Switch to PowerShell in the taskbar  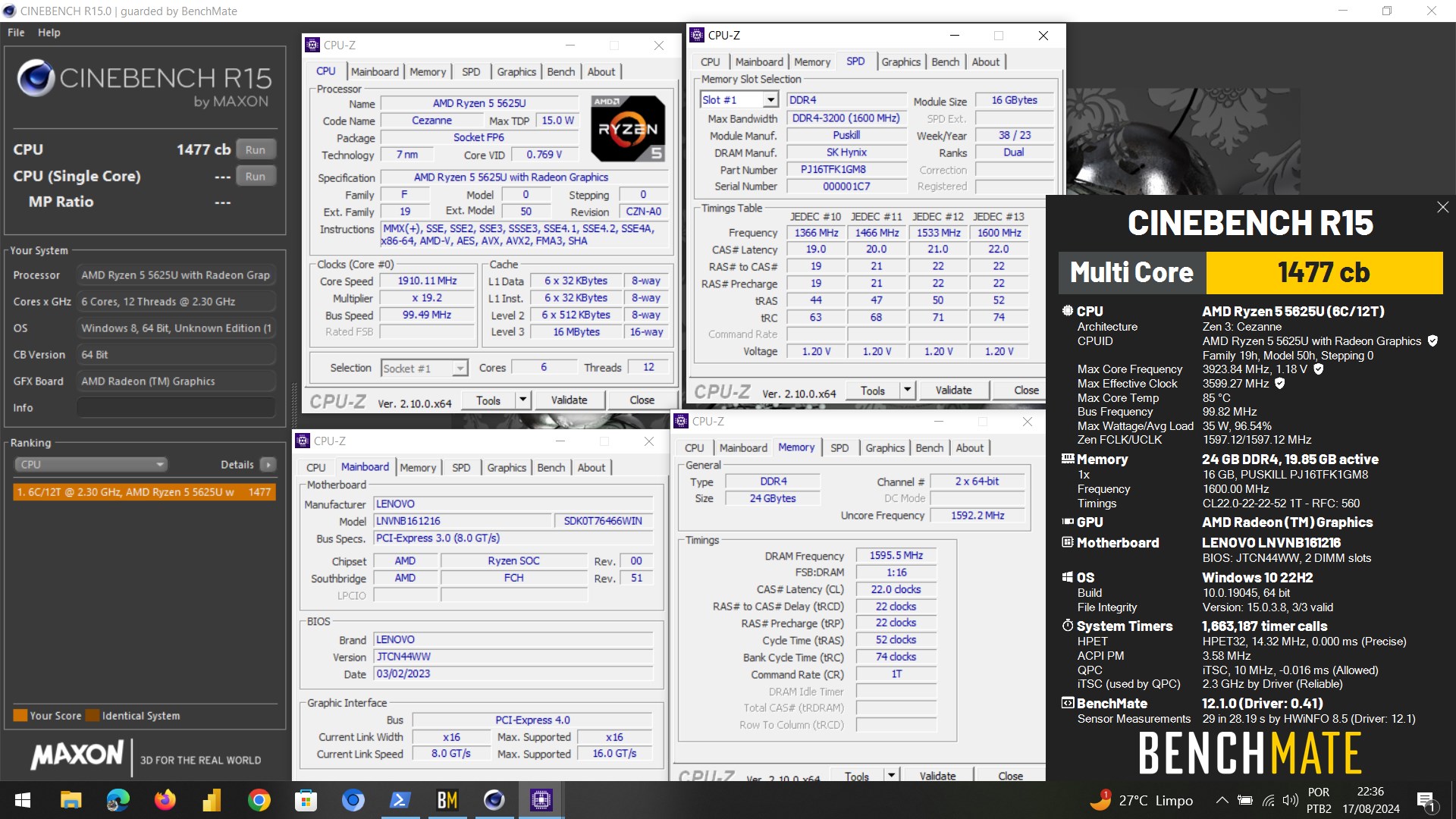[400, 800]
